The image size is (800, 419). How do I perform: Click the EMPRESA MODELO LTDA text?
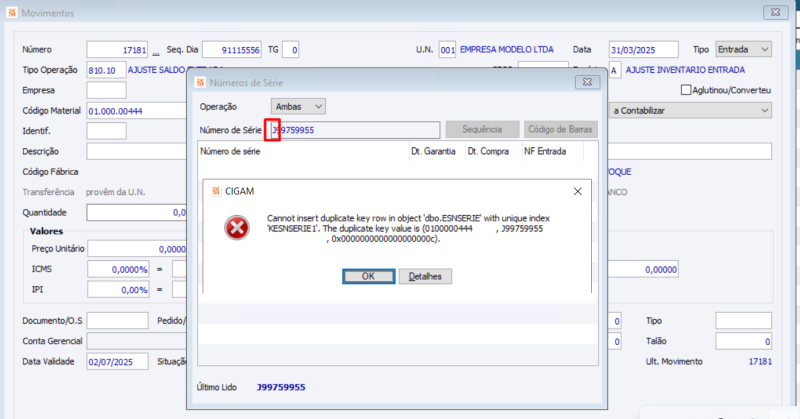pos(507,50)
